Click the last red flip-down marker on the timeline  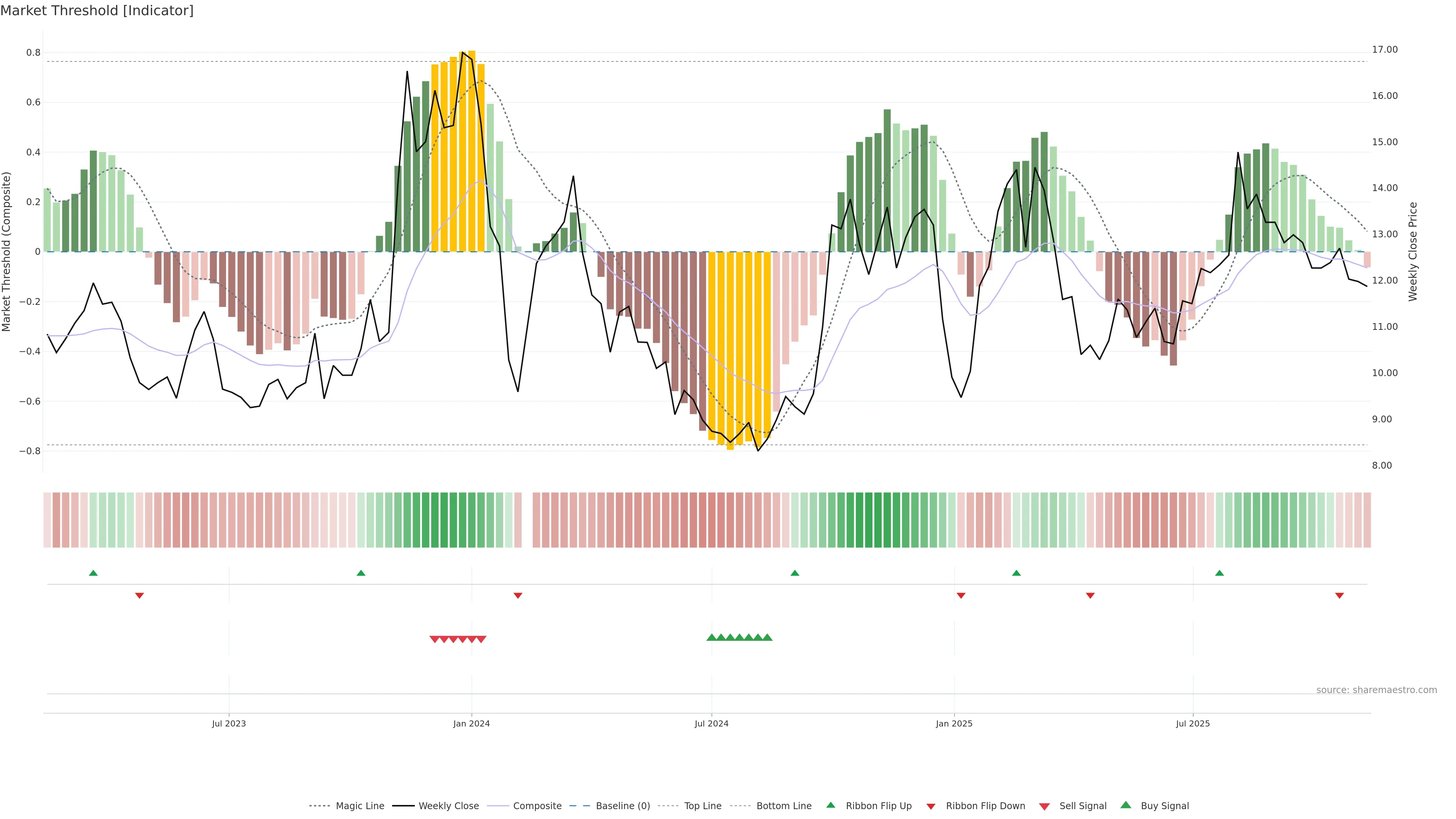tap(1339, 595)
